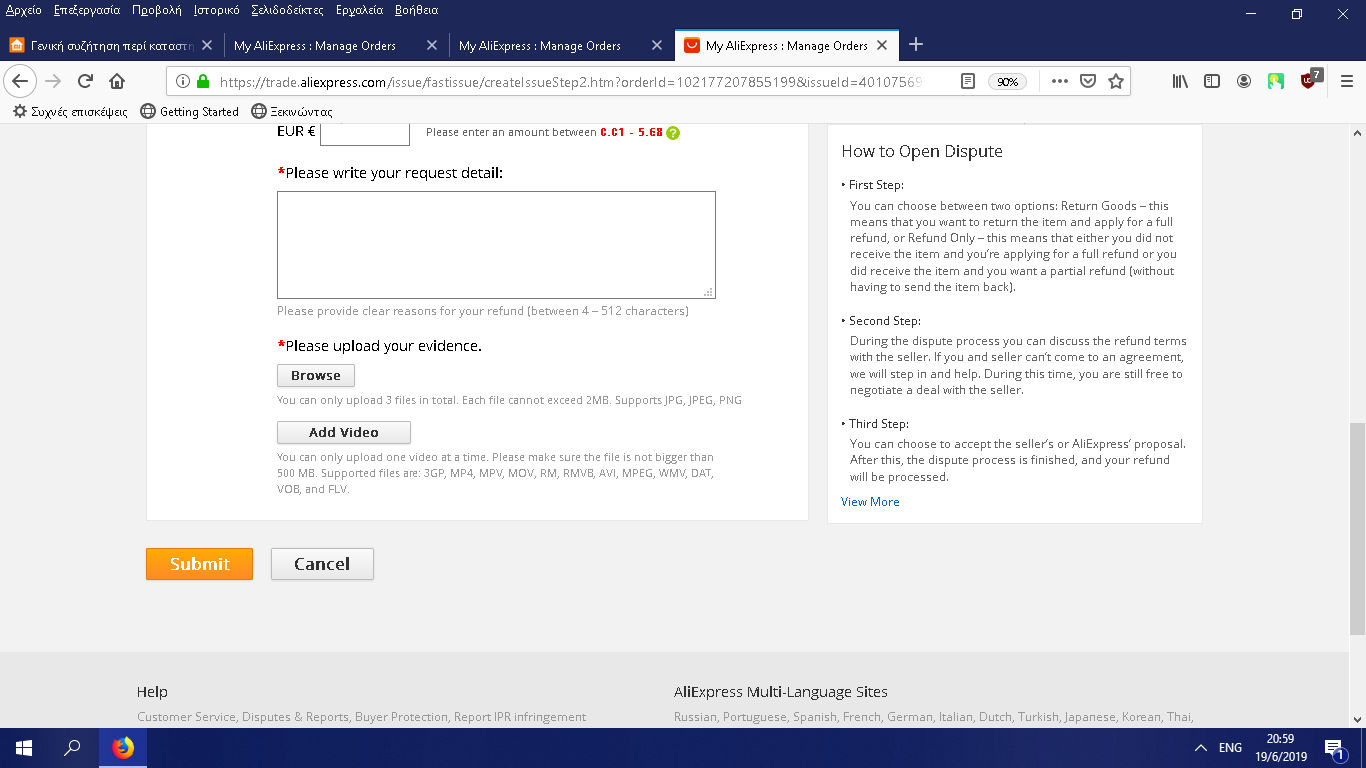This screenshot has width=1366, height=768.
Task: Open Windows taskbar search
Action: [72, 748]
